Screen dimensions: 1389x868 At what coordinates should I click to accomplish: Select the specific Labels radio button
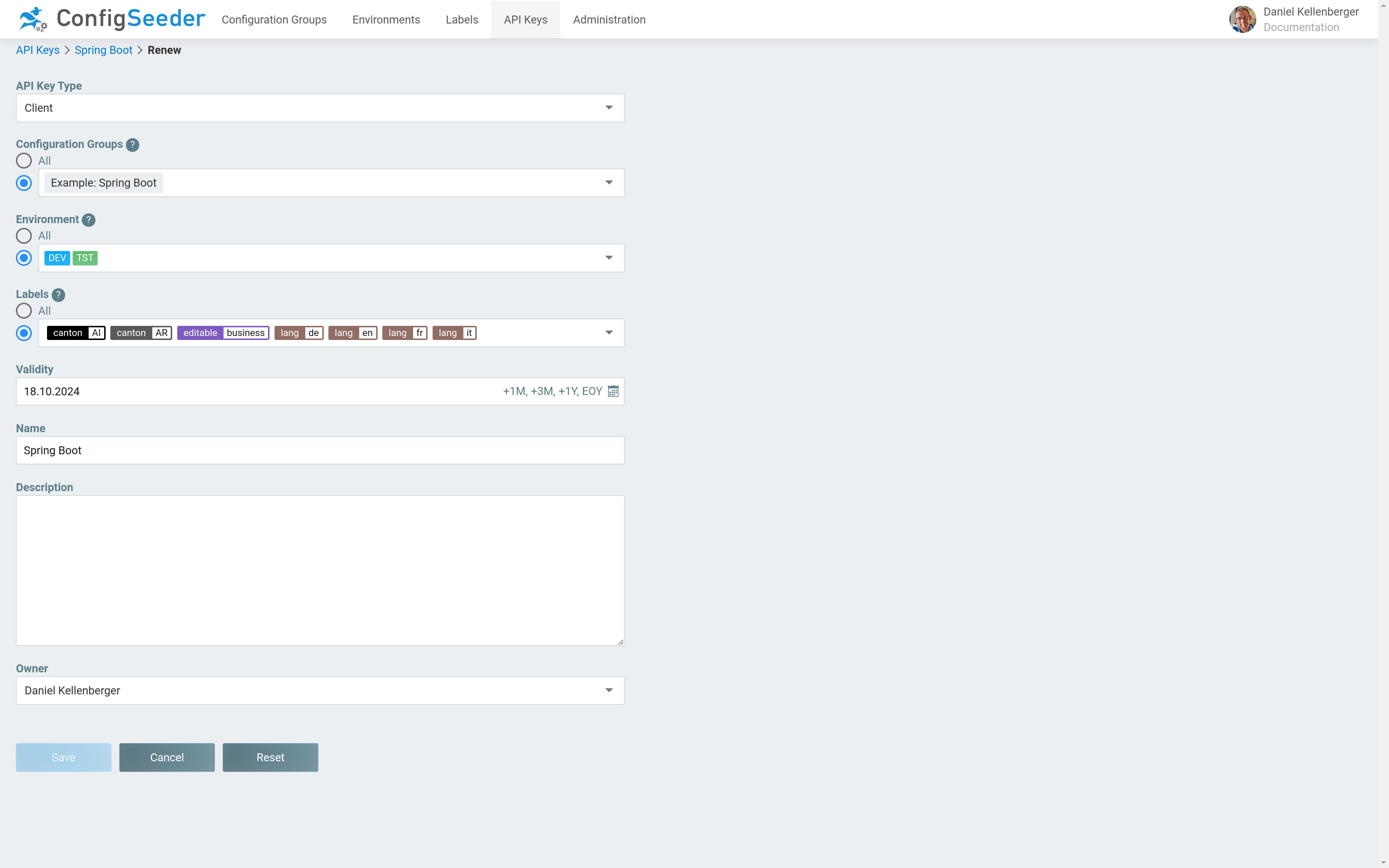[x=24, y=333]
